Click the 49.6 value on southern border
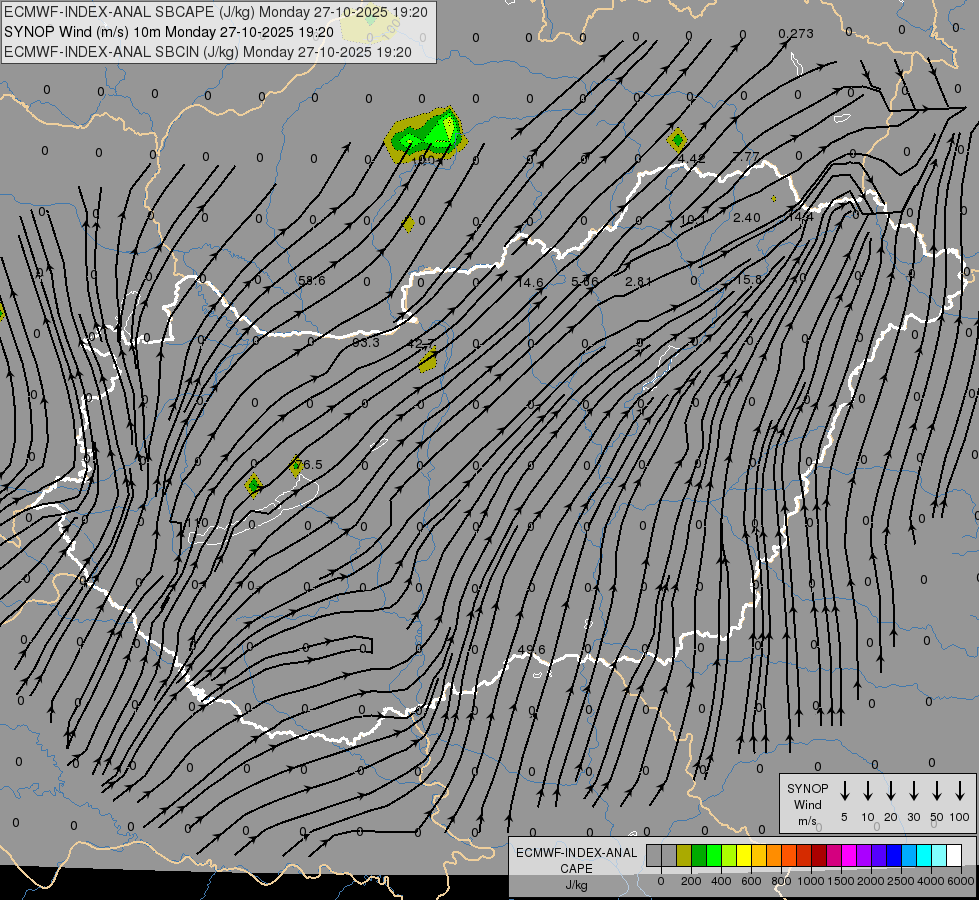The image size is (979, 900). pyautogui.click(x=531, y=650)
